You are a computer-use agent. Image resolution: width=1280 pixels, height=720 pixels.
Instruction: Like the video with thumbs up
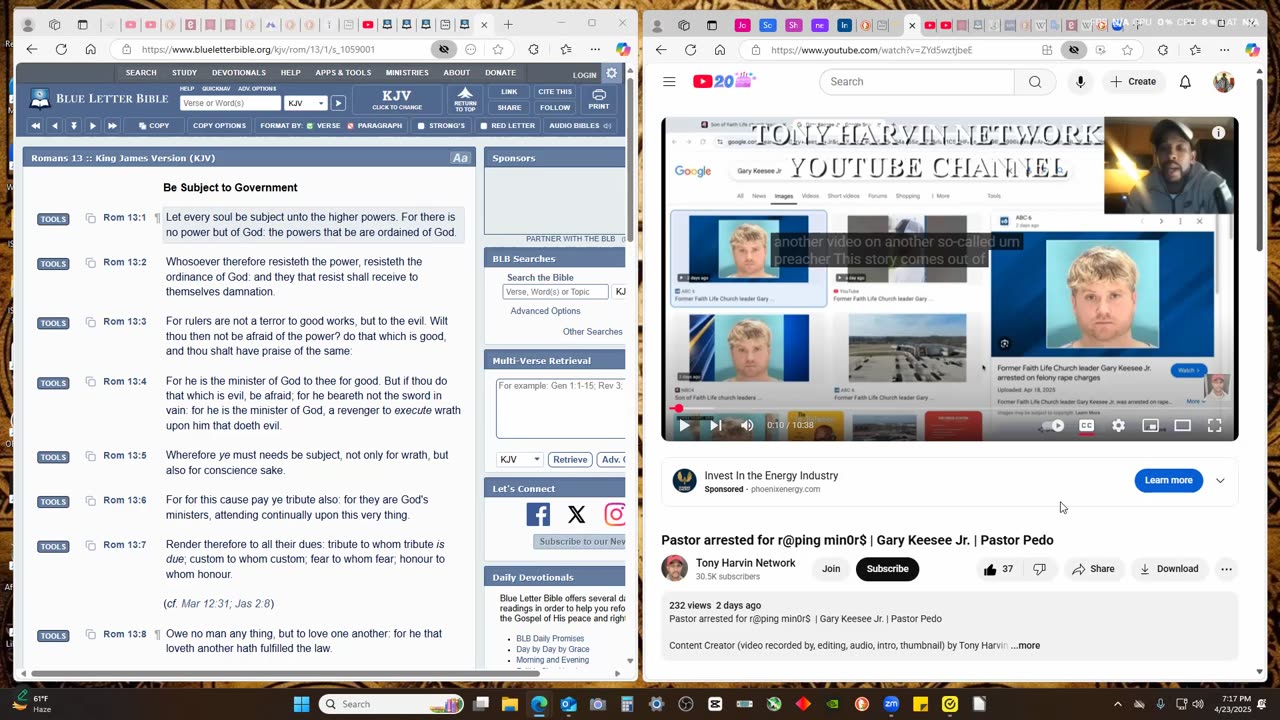click(998, 569)
